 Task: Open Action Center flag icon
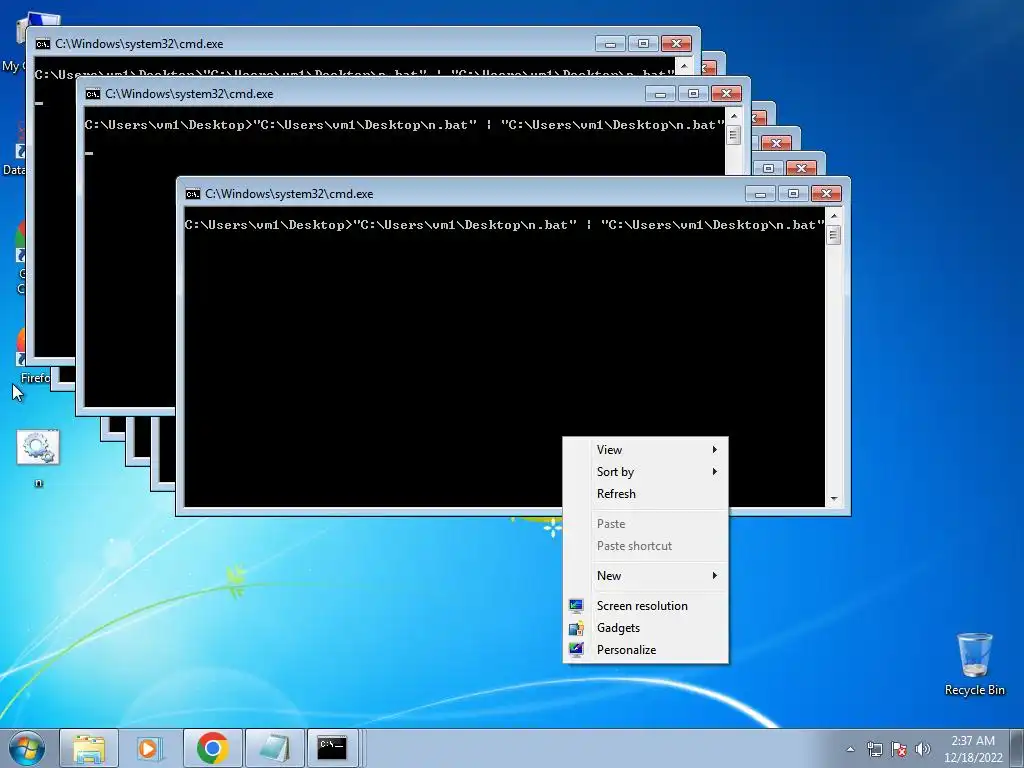[899, 749]
